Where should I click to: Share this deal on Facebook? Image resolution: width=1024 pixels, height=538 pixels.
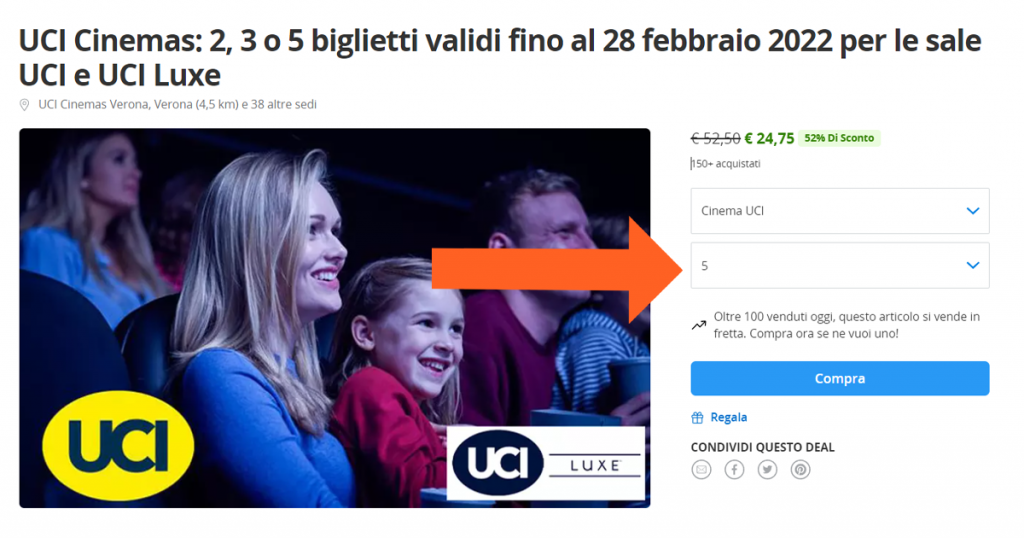(x=734, y=469)
